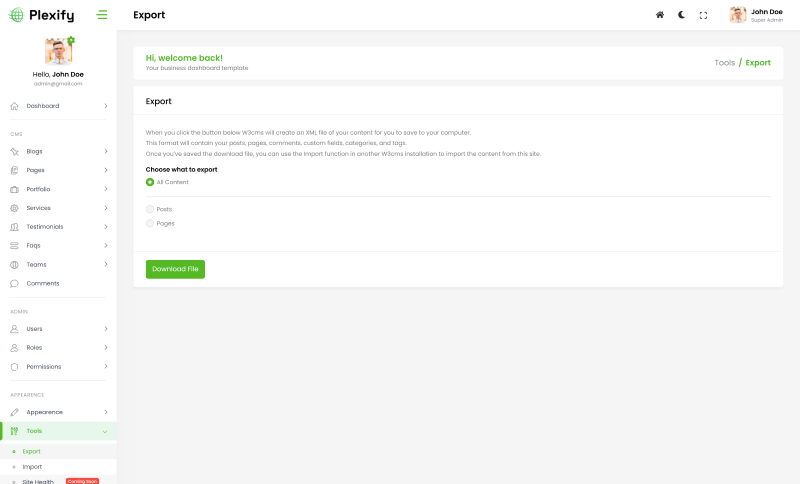Image resolution: width=800 pixels, height=484 pixels.
Task: Open the John Doe profile menu in the header
Action: [x=757, y=15]
